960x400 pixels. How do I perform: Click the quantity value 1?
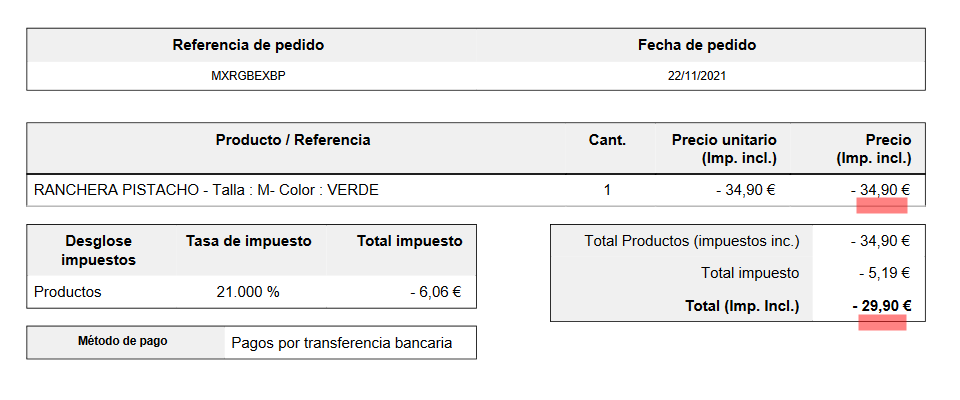pos(607,191)
